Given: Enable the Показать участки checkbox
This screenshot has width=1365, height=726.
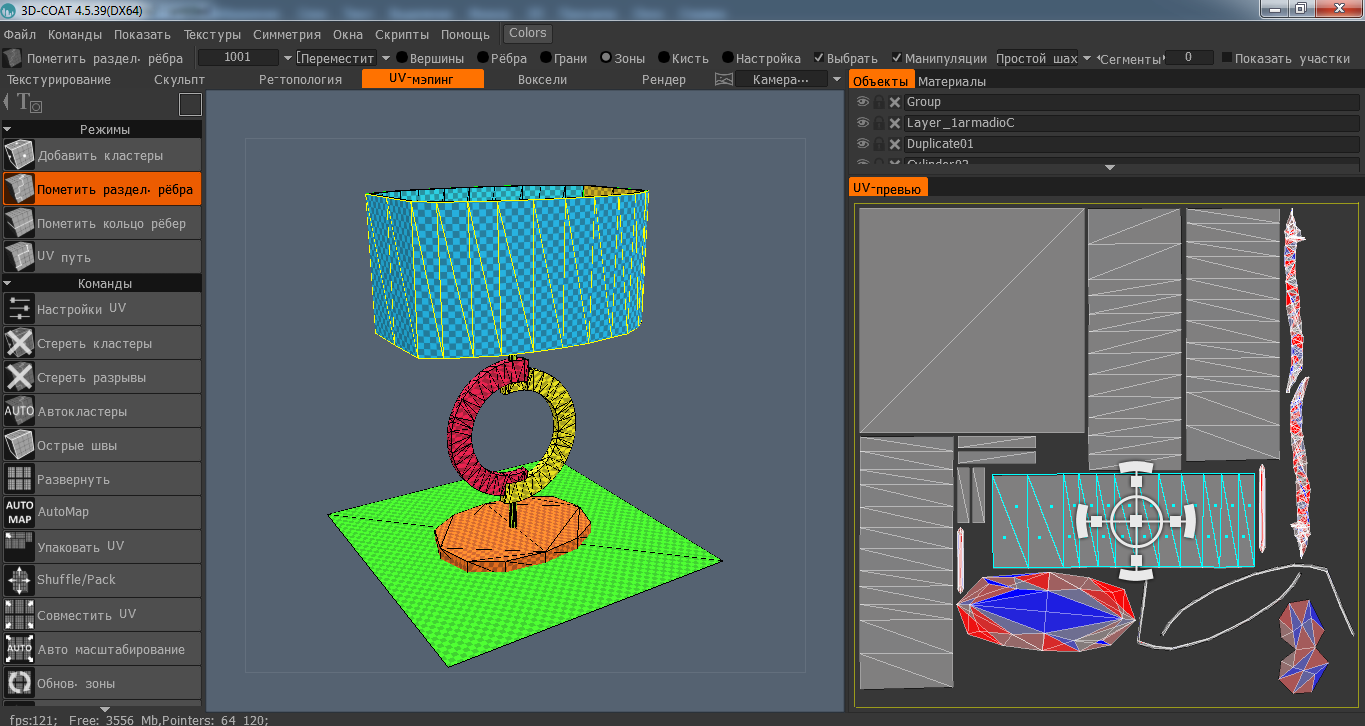Looking at the screenshot, I should pyautogui.click(x=1227, y=58).
